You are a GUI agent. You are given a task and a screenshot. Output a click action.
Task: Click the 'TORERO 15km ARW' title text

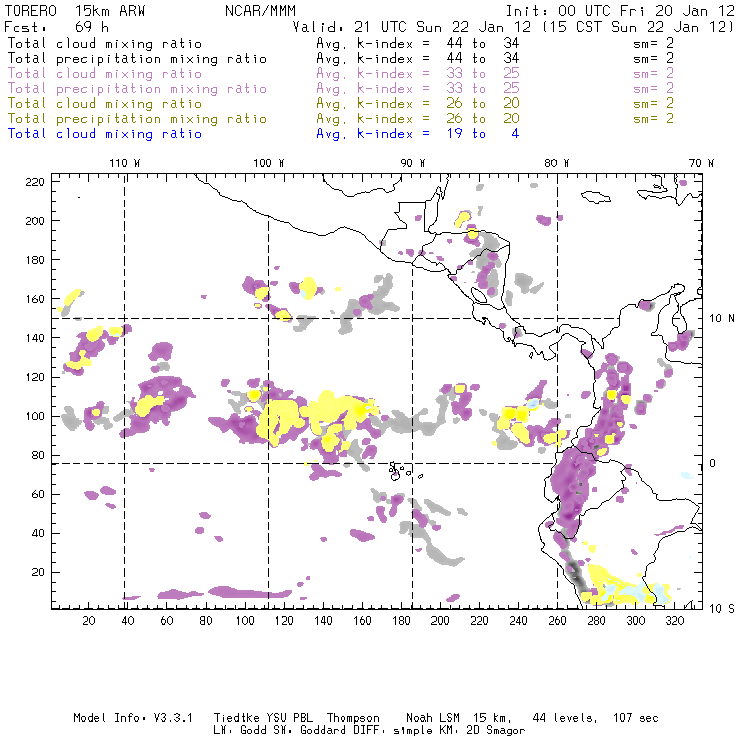(x=75, y=11)
